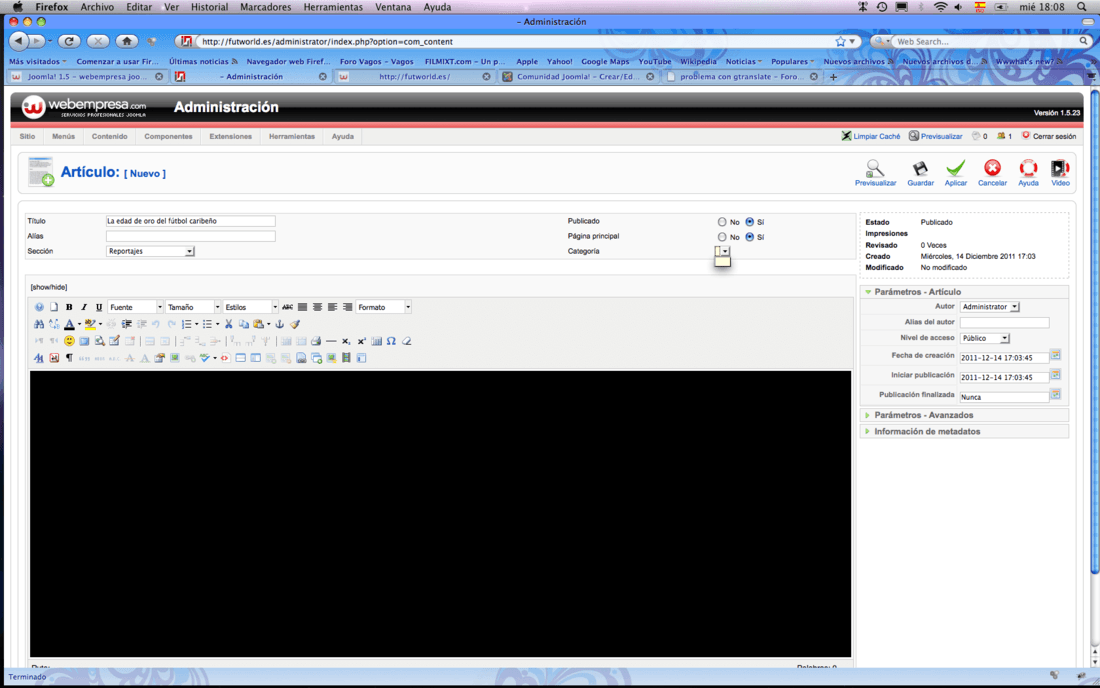Click the Limpiar Caché link

(871, 136)
